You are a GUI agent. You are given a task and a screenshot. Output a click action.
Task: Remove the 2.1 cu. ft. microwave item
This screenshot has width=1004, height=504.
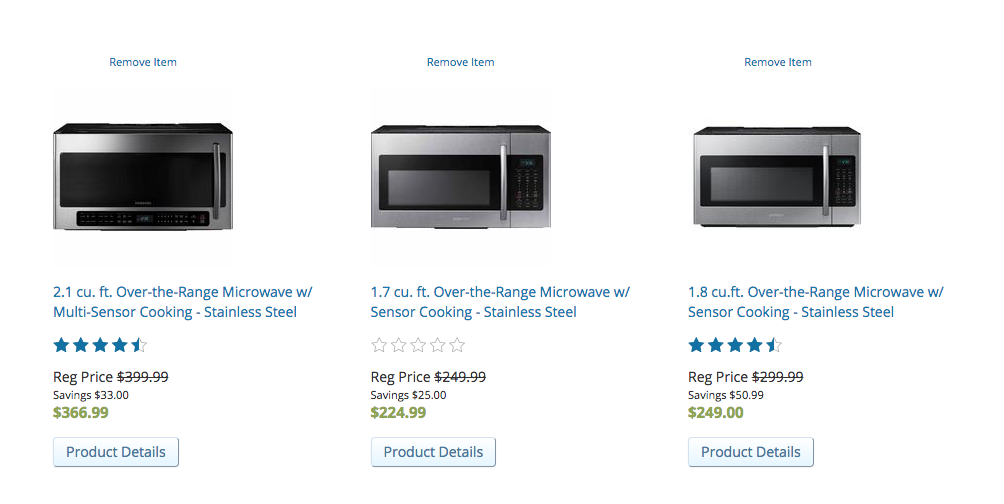coord(143,62)
